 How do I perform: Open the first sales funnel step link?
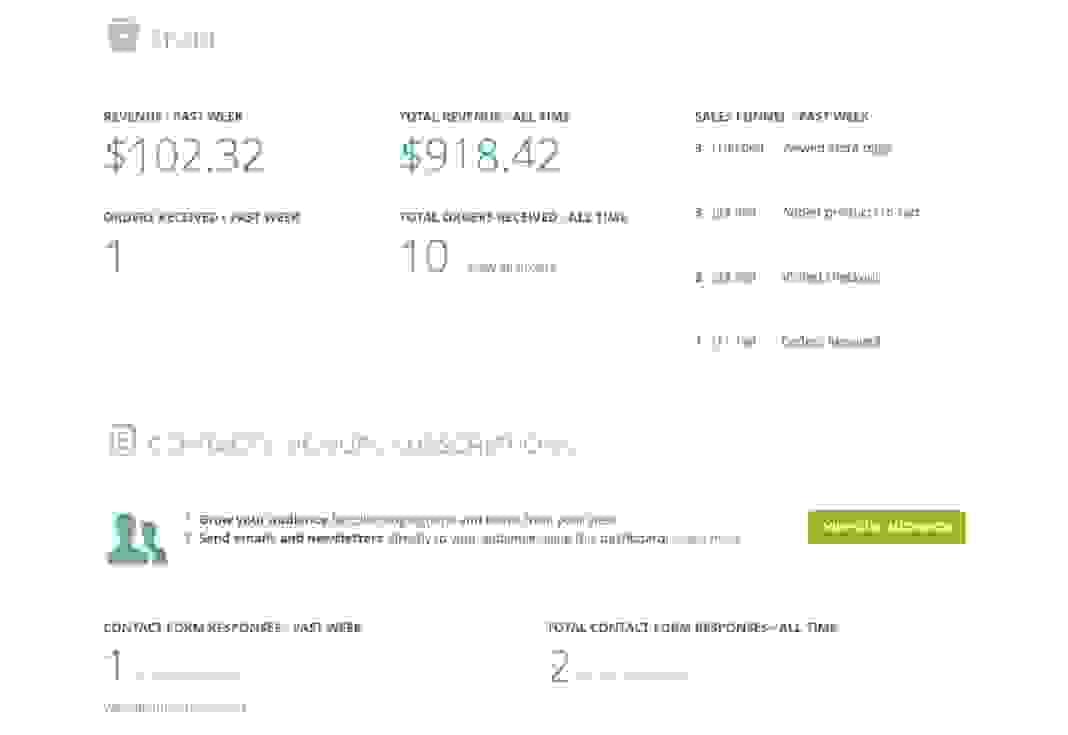838,148
